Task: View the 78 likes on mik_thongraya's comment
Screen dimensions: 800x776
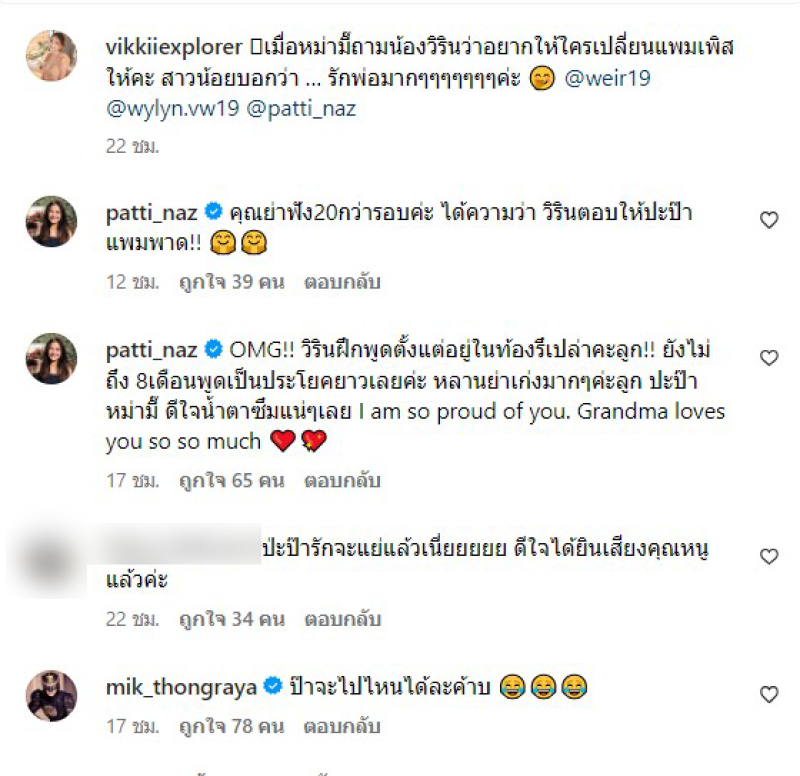Action: pyautogui.click(x=232, y=726)
